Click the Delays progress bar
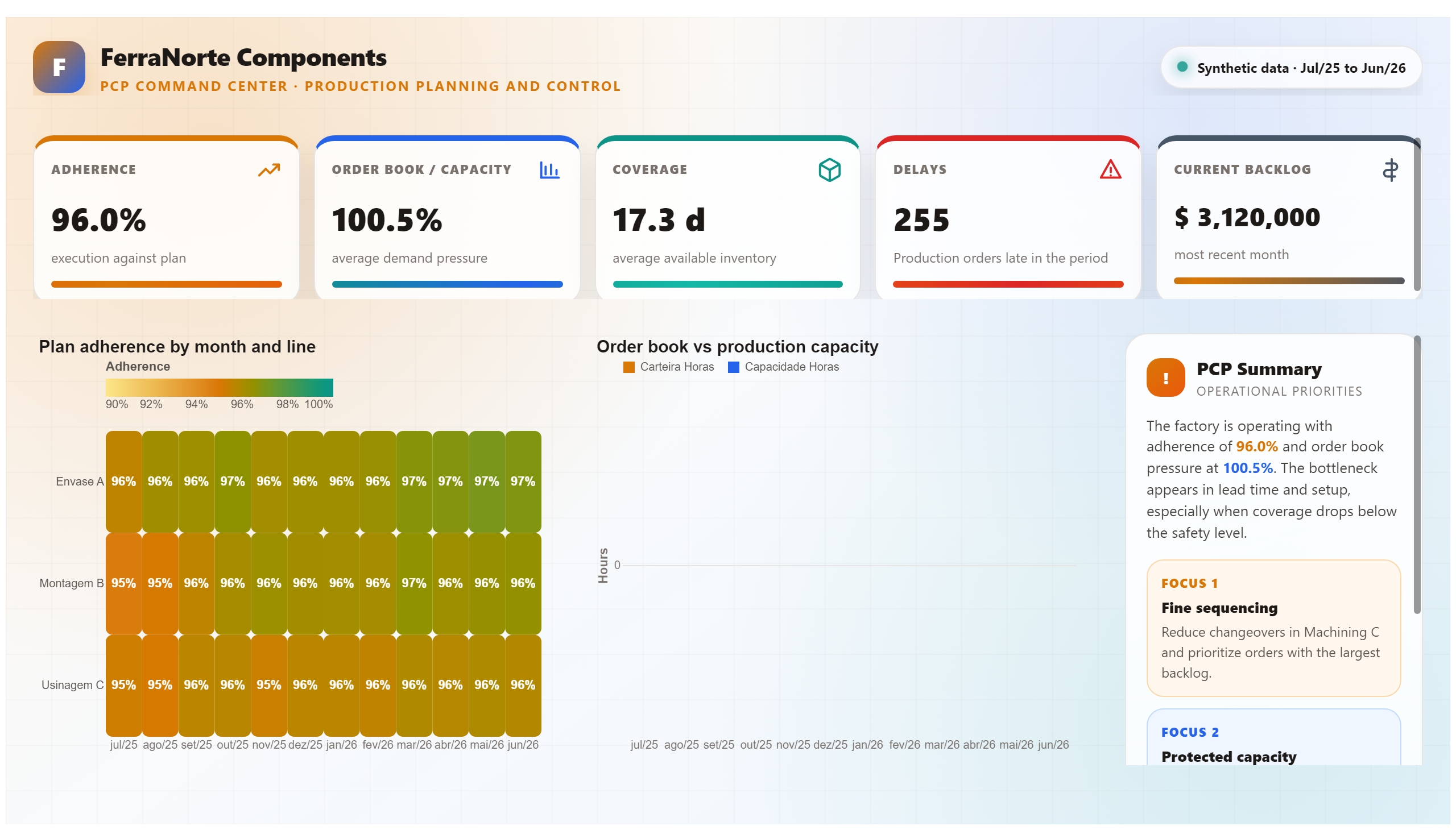Viewport: 1456px width, 830px height. pyautogui.click(x=1008, y=284)
